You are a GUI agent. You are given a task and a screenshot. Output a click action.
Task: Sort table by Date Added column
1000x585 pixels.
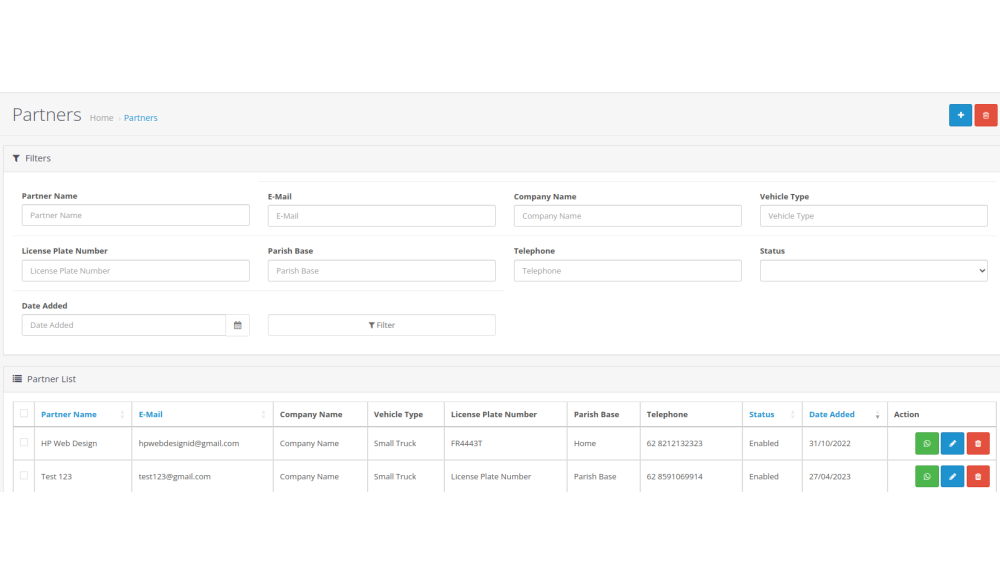[x=832, y=415]
